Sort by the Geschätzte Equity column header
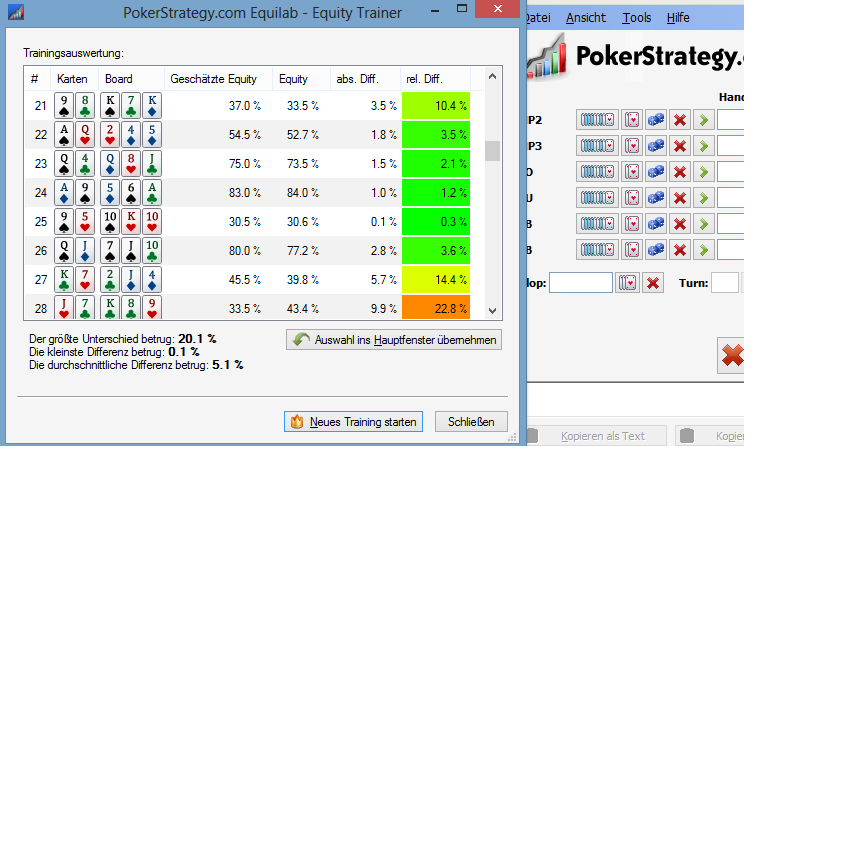Viewport: 855px width, 850px height. point(218,79)
